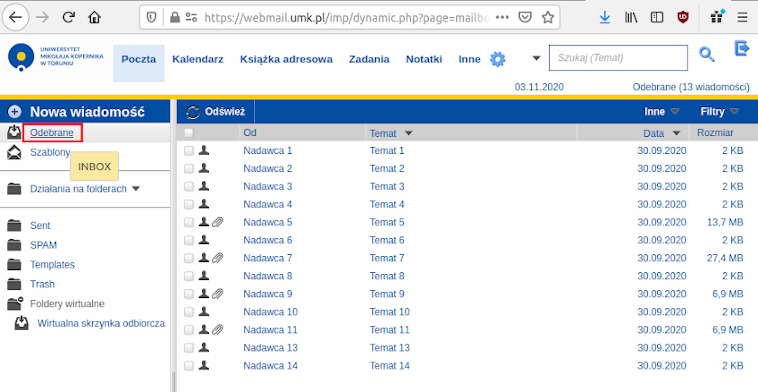Click the UMK university logo
Image resolution: width=758 pixels, height=392 pixels.
[56, 58]
